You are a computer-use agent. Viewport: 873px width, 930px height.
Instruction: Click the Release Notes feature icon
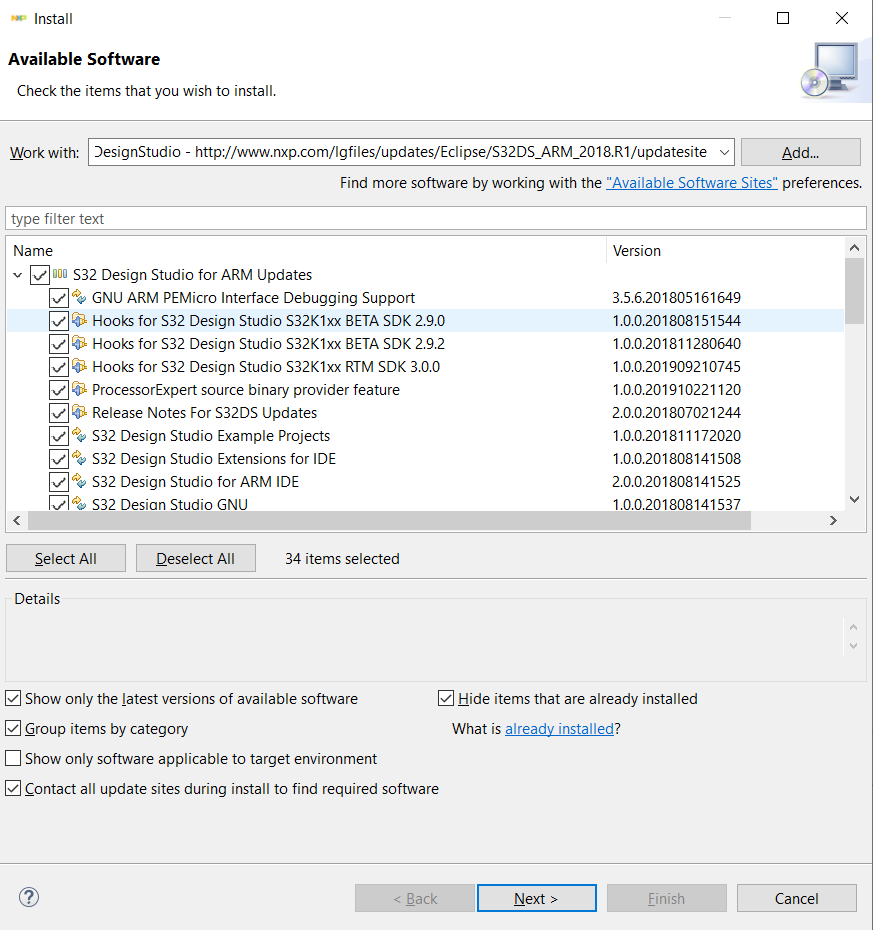click(x=79, y=412)
